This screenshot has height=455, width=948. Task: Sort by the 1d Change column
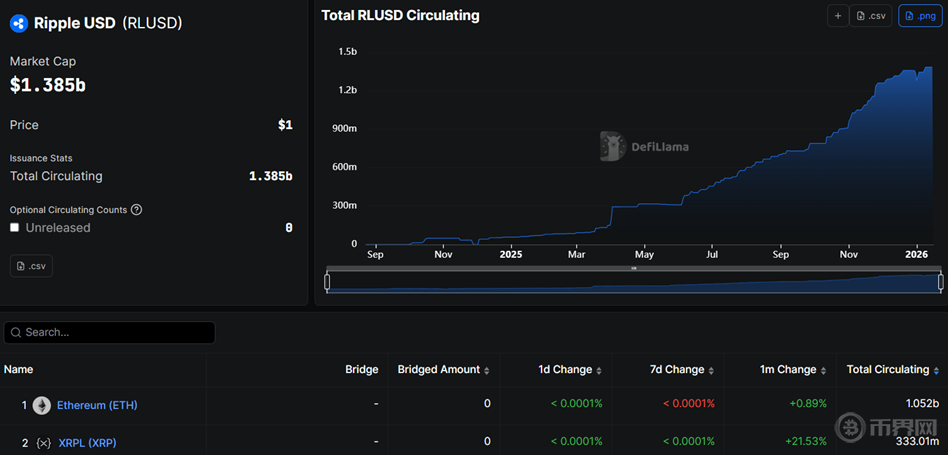click(570, 370)
